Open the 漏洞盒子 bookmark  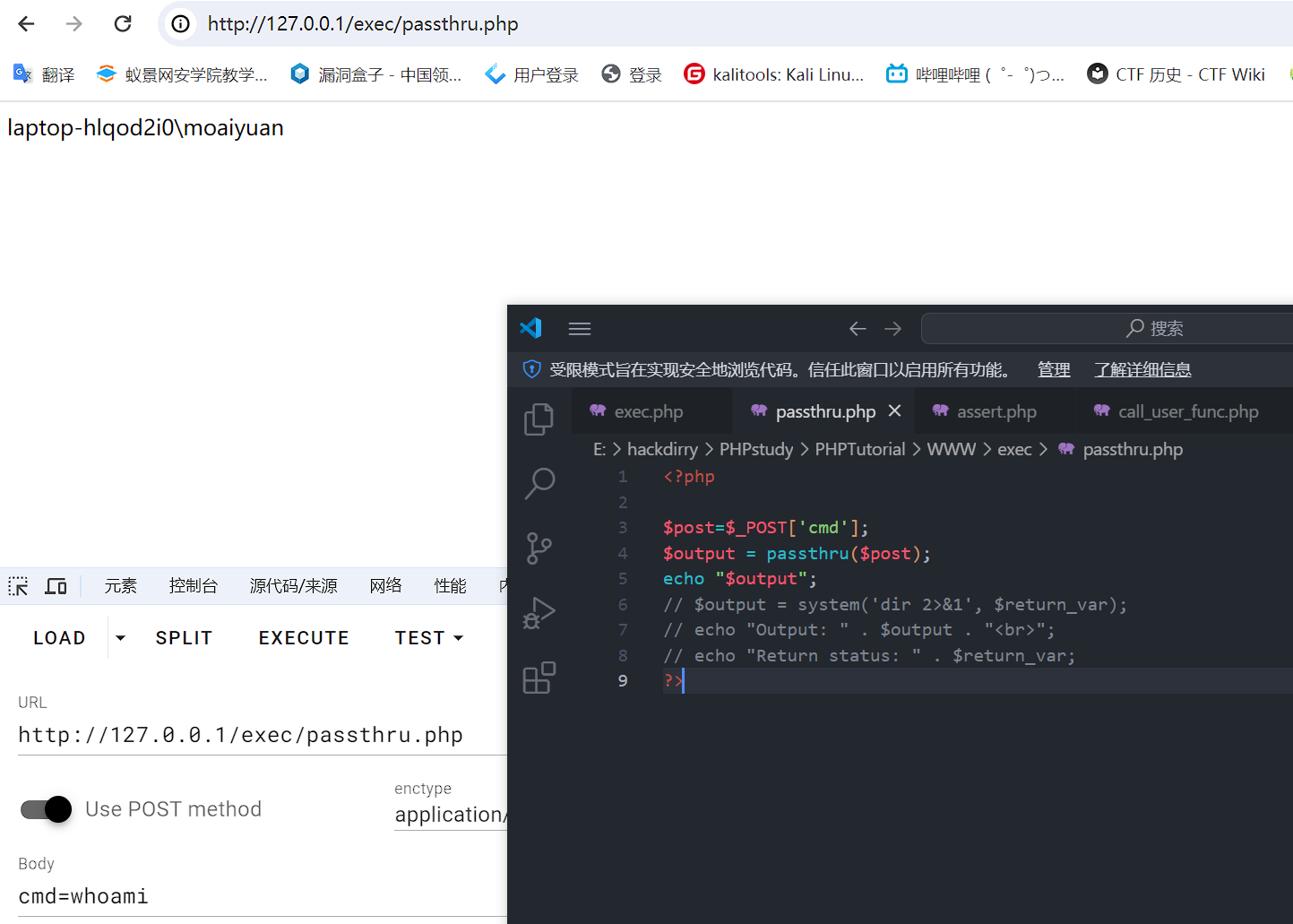[x=376, y=74]
